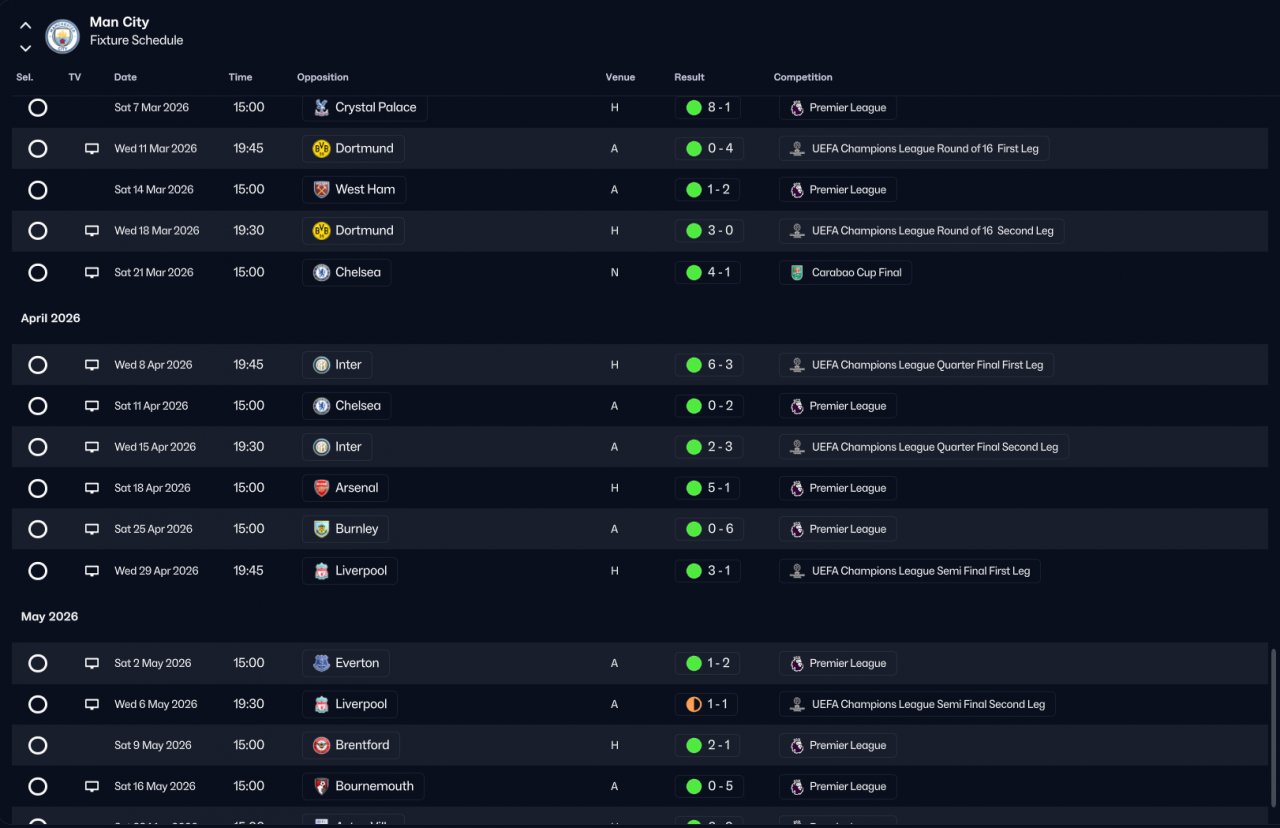Image resolution: width=1280 pixels, height=828 pixels.
Task: Sort fixtures by Date column header
Action: pos(125,77)
